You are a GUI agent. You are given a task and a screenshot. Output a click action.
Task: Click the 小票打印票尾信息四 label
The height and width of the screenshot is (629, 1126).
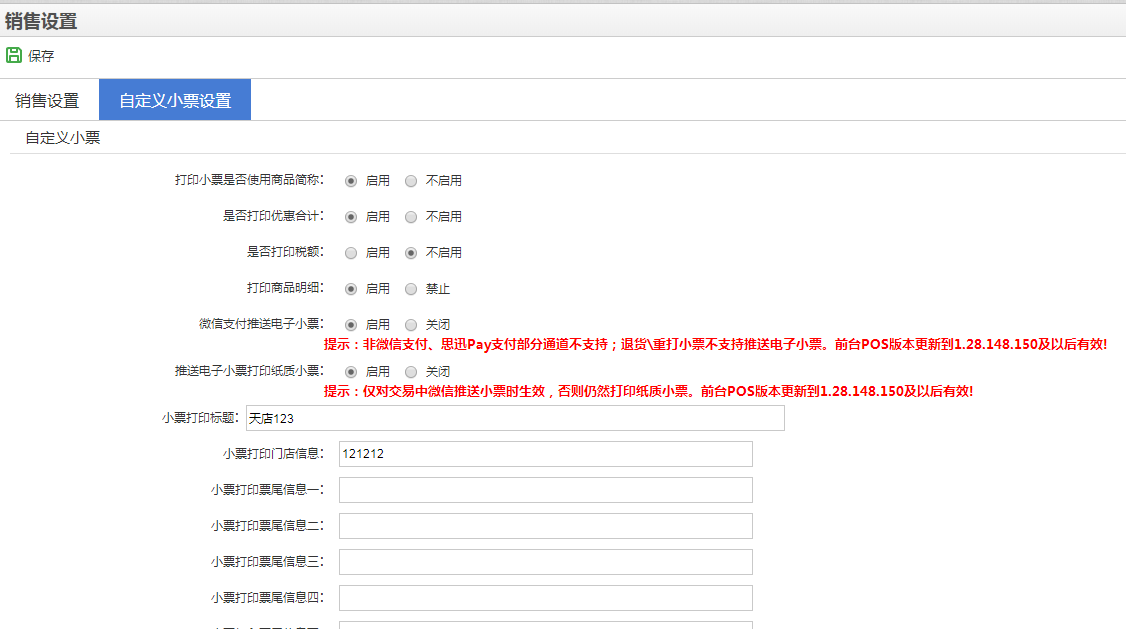pyautogui.click(x=267, y=597)
